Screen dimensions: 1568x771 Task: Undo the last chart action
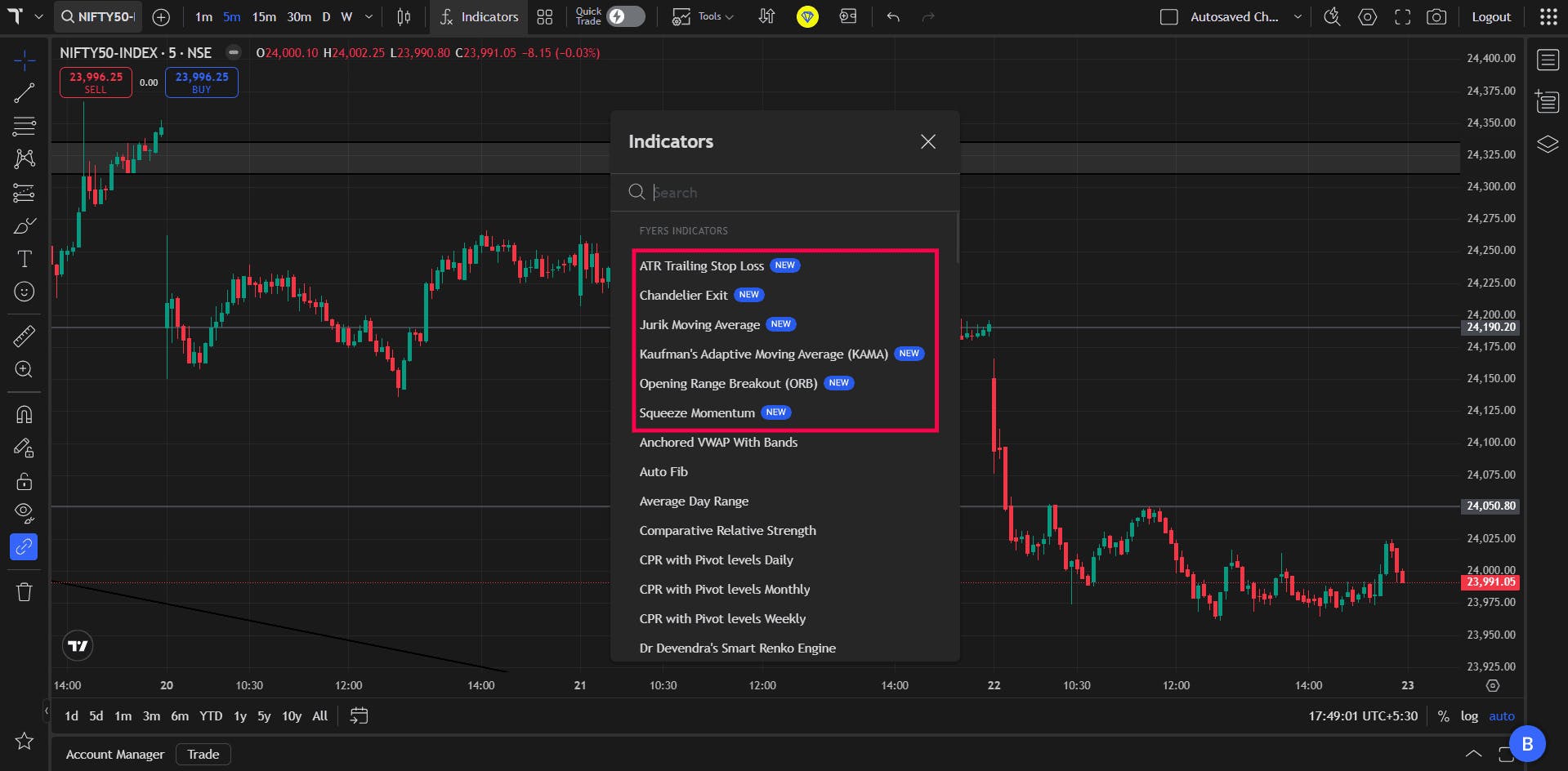pos(893,17)
